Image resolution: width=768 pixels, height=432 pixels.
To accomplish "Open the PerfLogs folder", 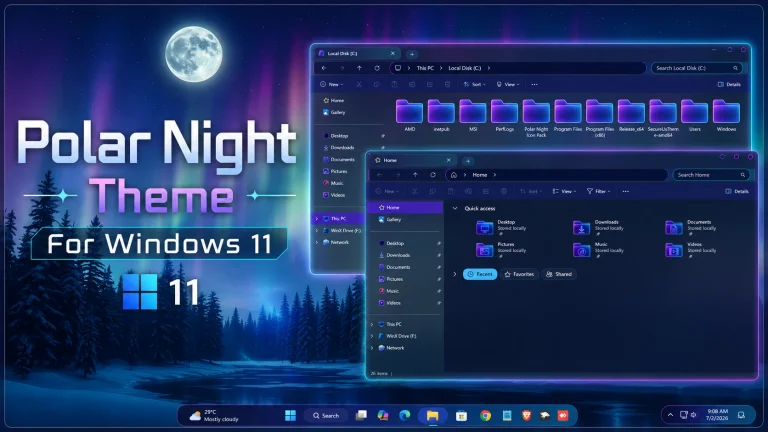I will [504, 115].
